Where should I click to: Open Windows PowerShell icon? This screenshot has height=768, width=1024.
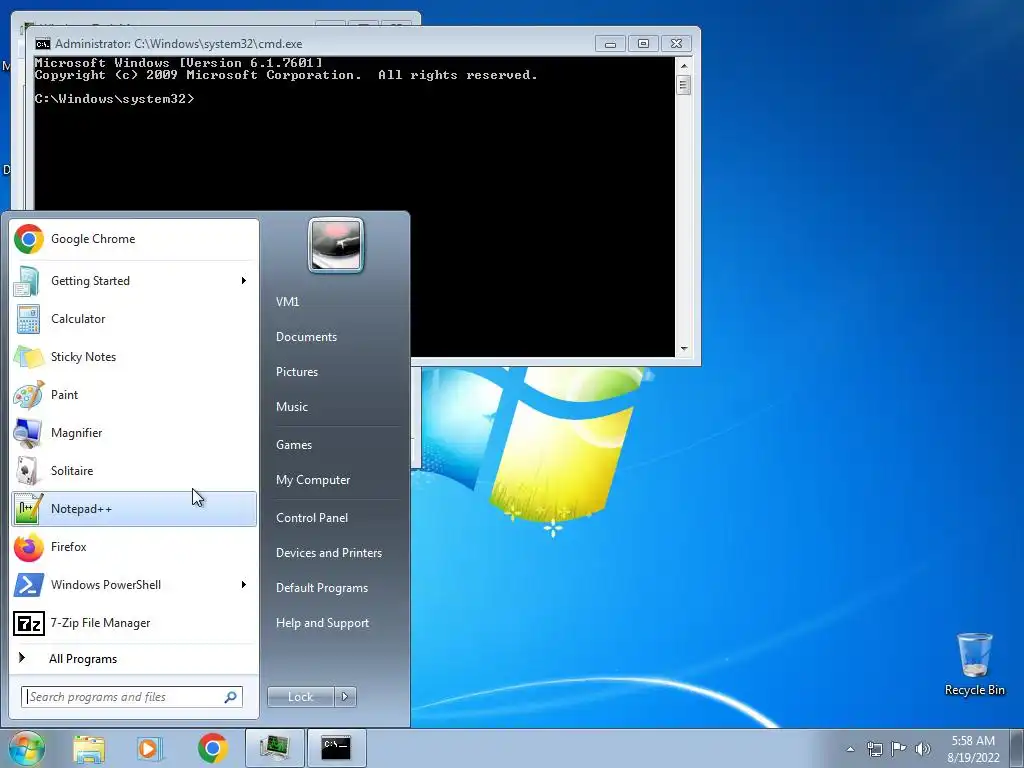click(x=27, y=584)
